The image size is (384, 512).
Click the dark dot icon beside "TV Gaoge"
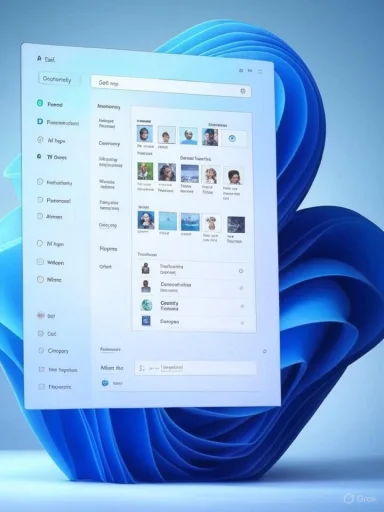tap(39, 156)
